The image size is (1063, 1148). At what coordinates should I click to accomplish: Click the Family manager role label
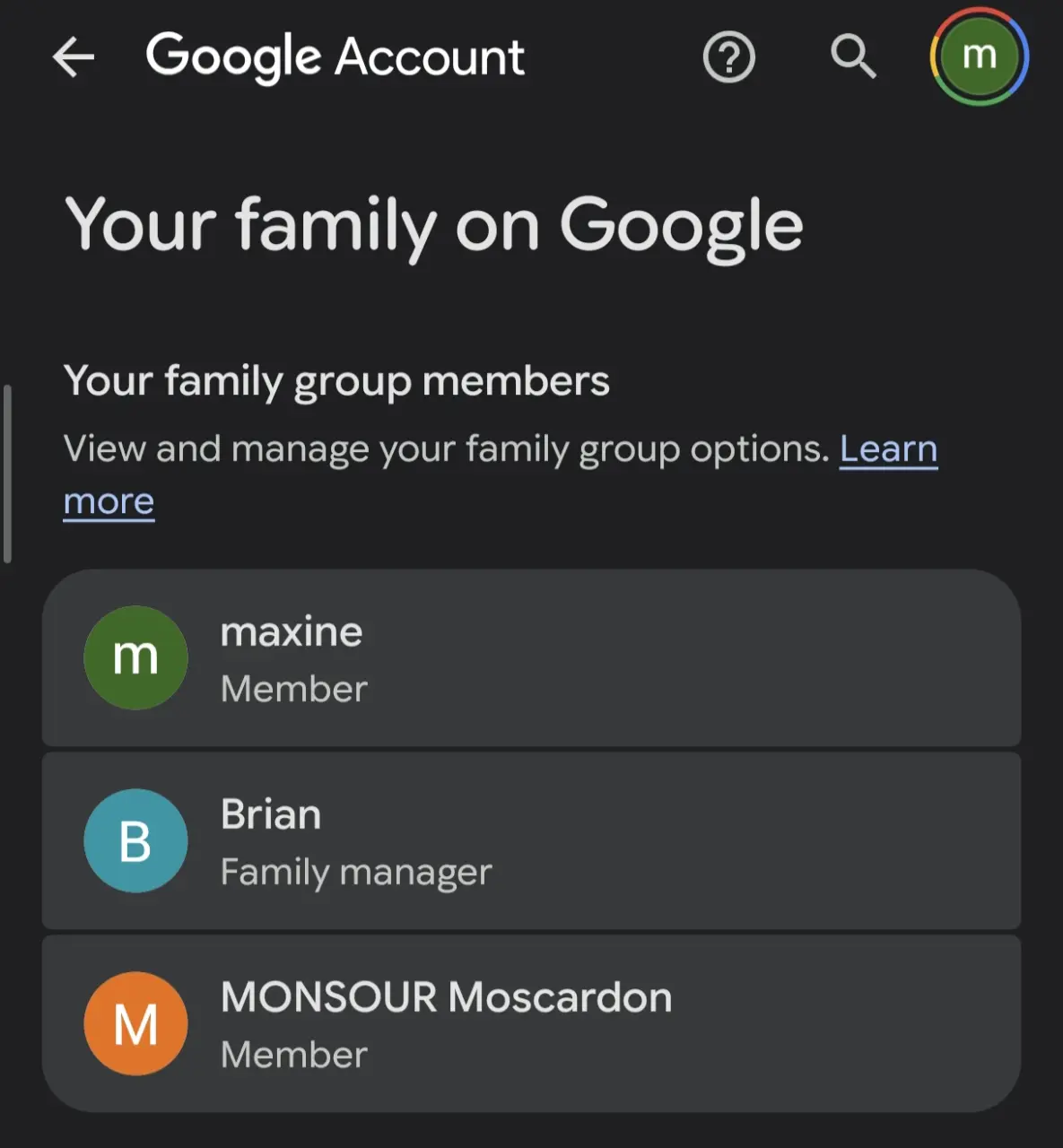[x=356, y=873]
